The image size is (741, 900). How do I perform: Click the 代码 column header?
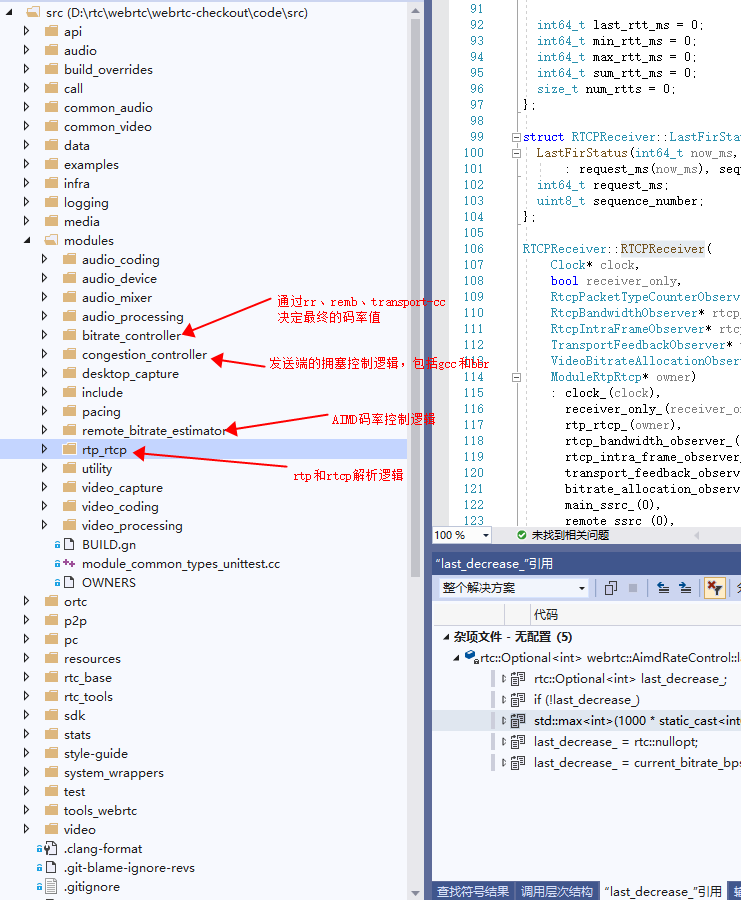click(546, 615)
